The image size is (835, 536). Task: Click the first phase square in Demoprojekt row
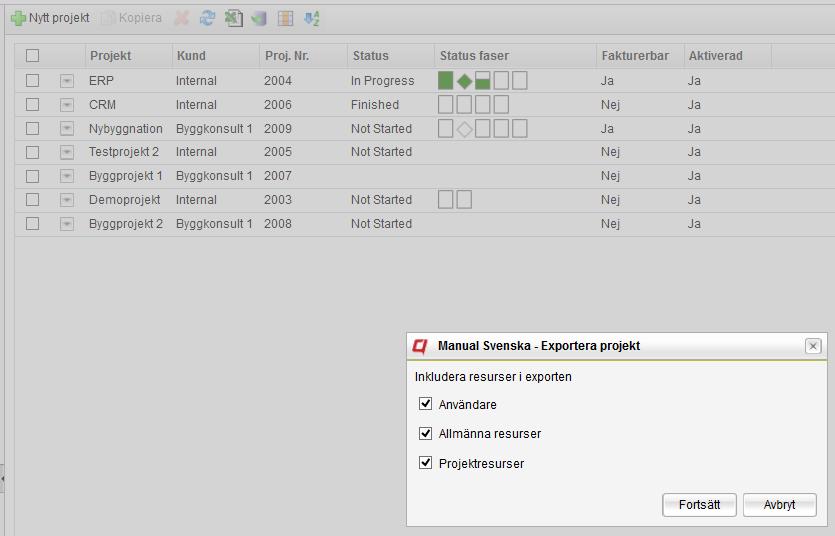pyautogui.click(x=446, y=200)
